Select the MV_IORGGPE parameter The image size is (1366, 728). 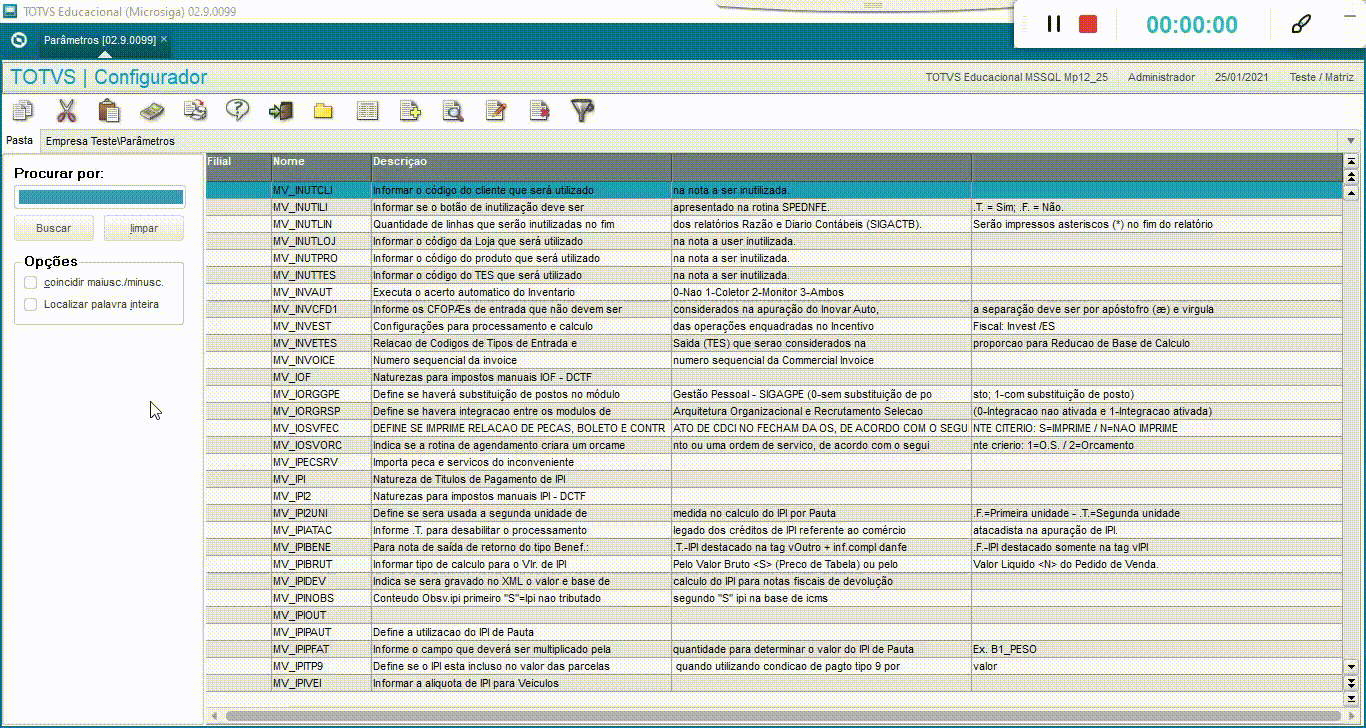tap(774, 394)
